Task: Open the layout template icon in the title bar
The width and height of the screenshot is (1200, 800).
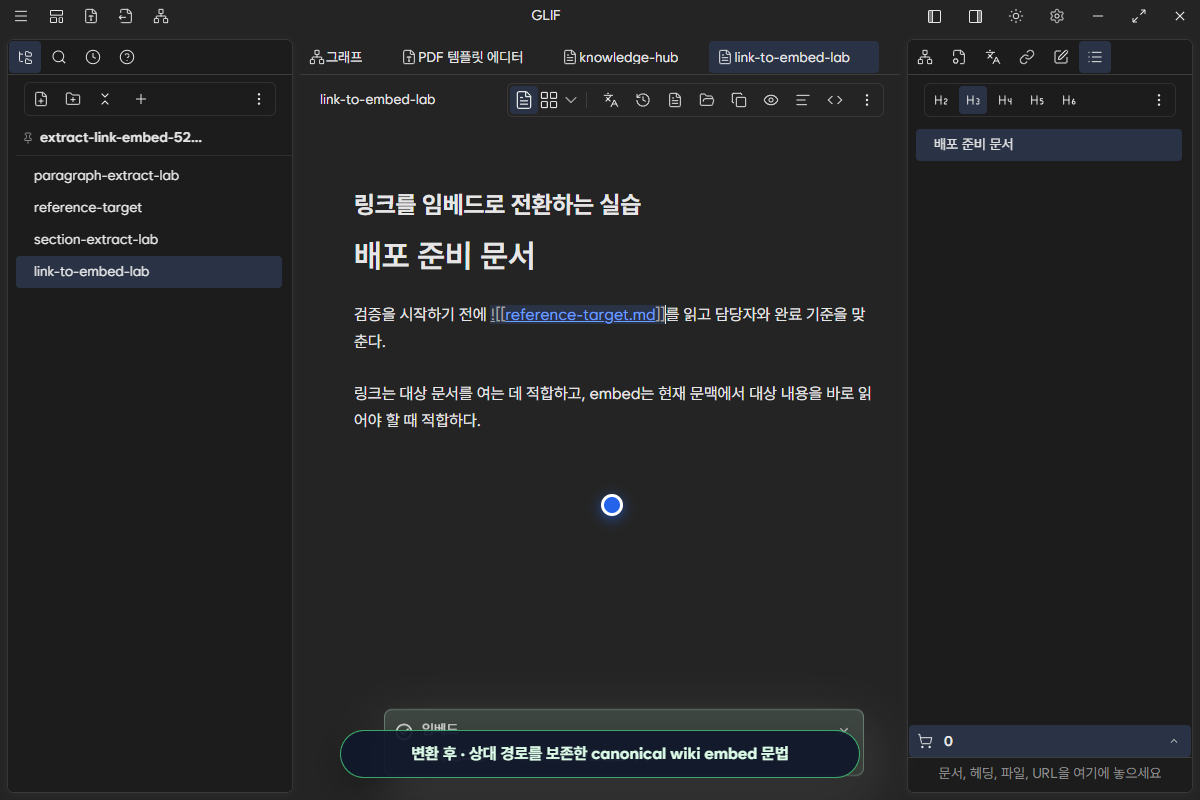Action: 57,16
